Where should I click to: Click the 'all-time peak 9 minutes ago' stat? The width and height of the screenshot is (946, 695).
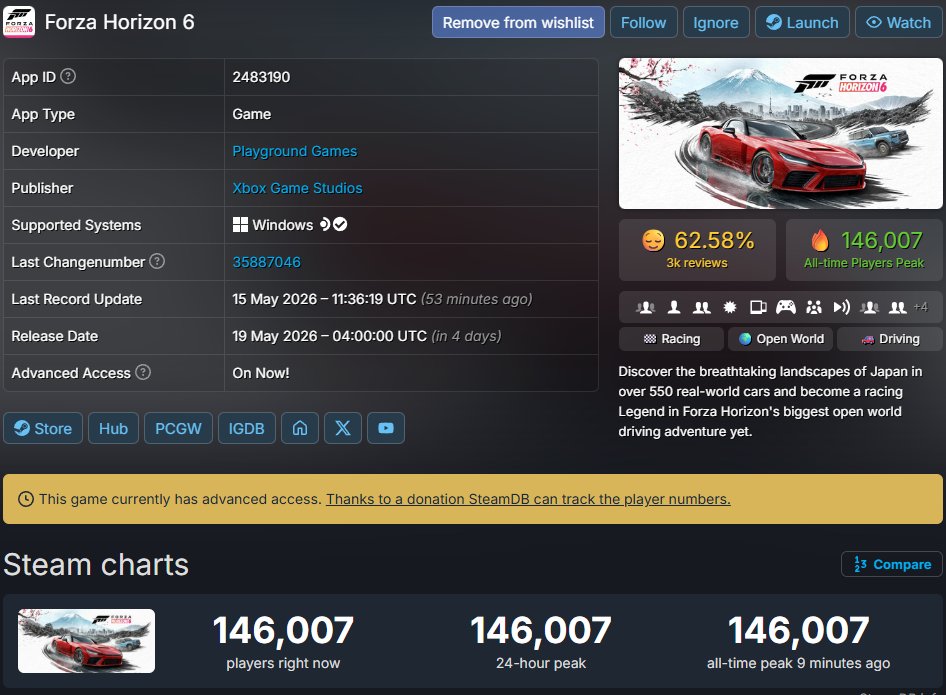(x=798, y=641)
